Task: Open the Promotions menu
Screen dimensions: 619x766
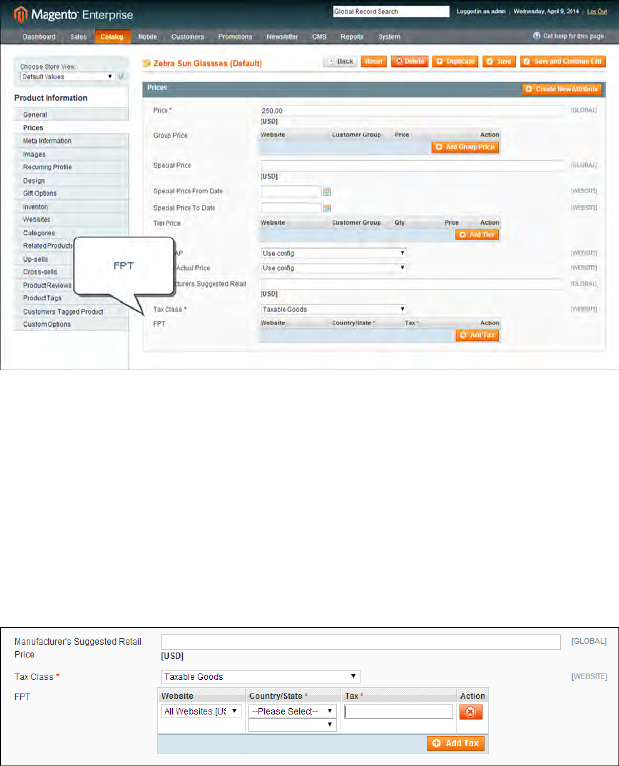Action: tap(235, 37)
